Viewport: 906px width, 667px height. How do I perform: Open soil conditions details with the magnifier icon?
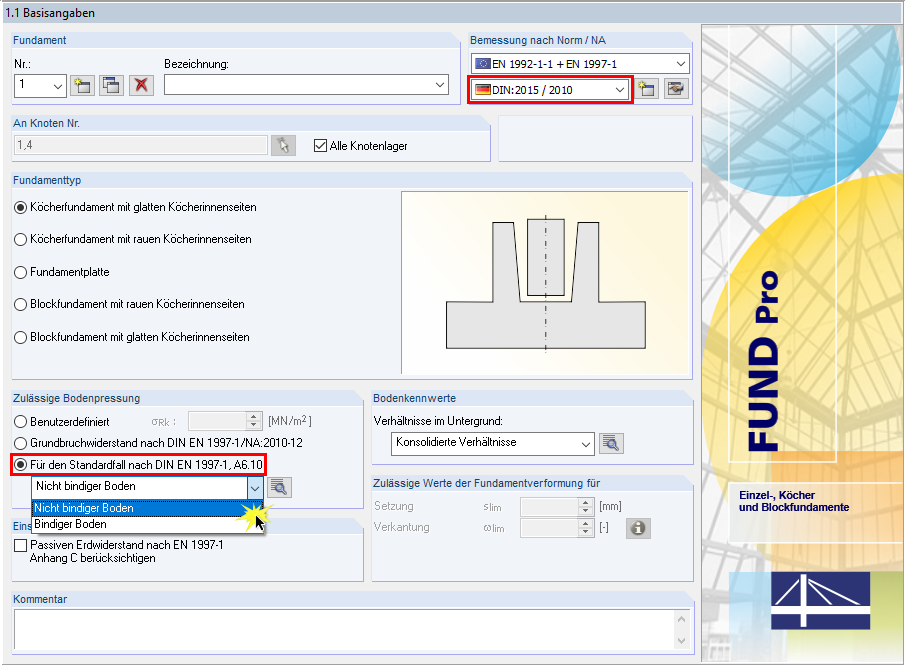point(610,442)
